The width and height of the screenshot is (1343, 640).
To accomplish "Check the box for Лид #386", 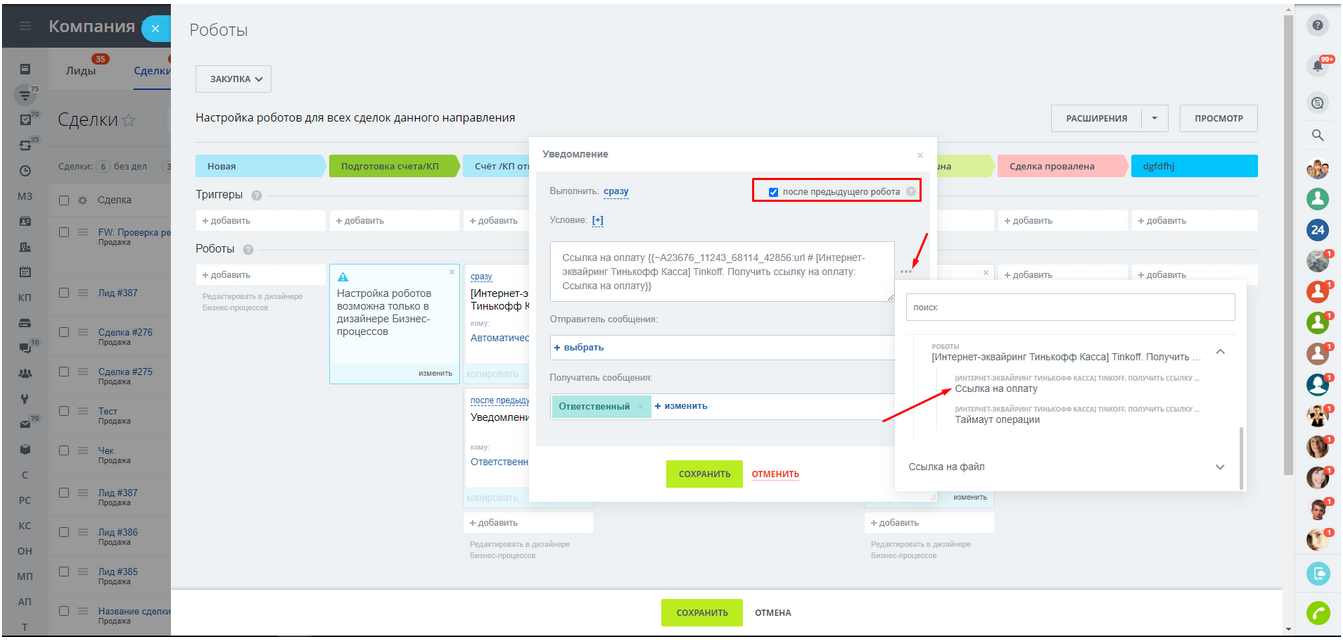I will pos(64,532).
